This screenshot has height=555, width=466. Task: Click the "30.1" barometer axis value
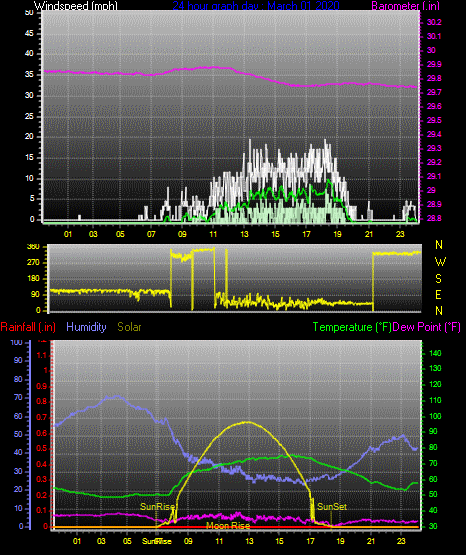(434, 36)
